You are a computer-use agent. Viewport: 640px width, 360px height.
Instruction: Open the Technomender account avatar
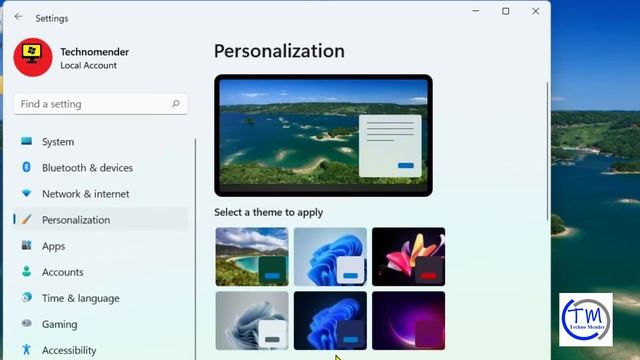point(33,58)
